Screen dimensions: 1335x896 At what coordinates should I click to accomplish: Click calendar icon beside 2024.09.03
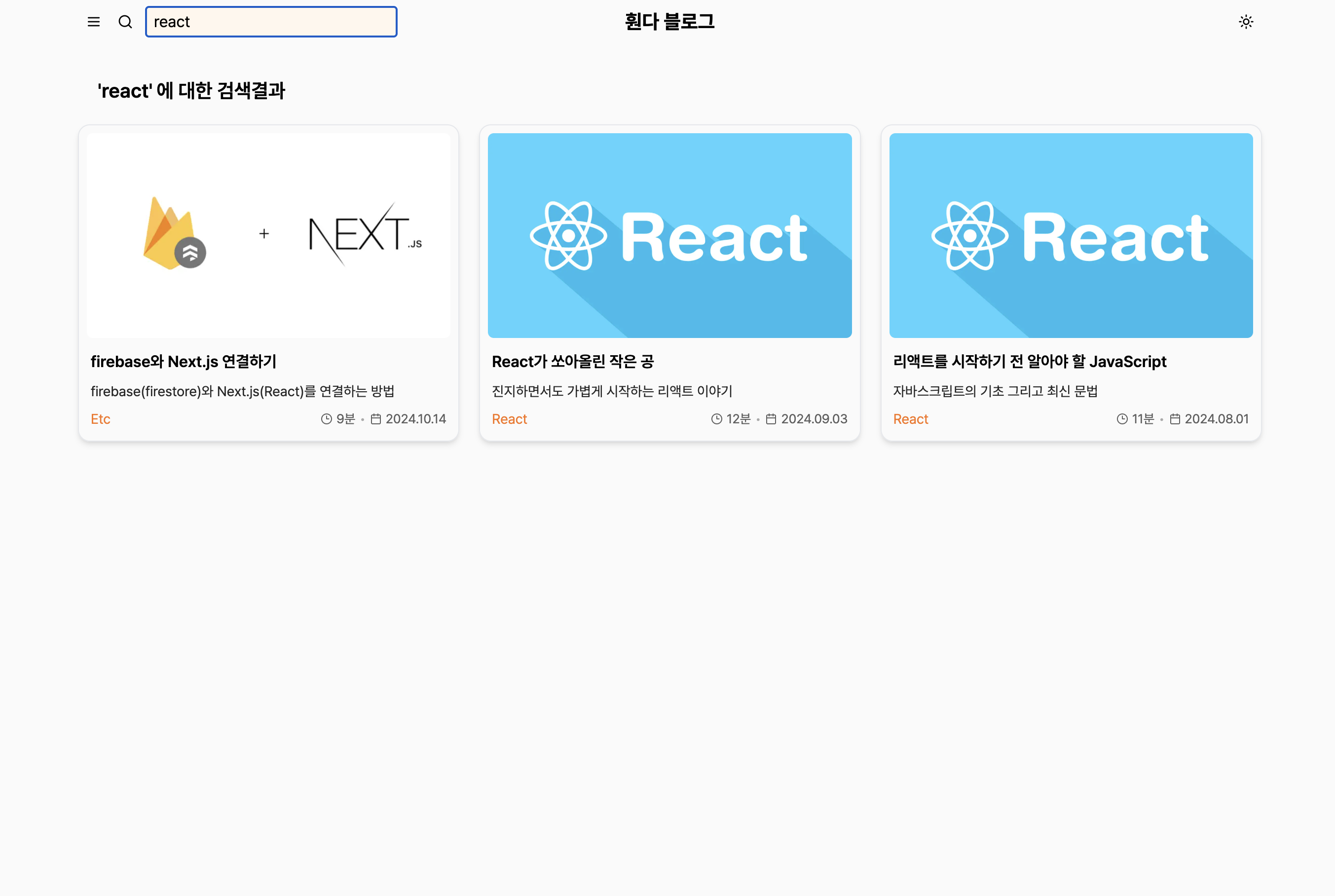(771, 419)
